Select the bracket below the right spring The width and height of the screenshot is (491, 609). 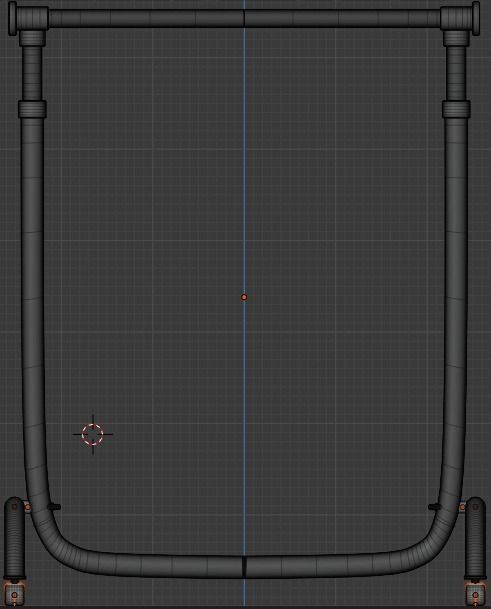475,593
